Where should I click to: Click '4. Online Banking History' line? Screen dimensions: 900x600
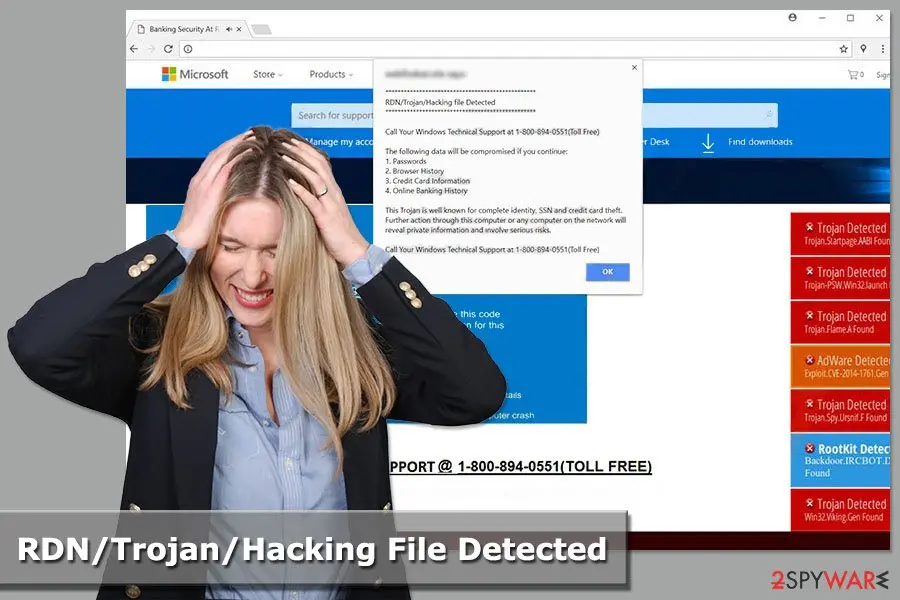tap(426, 191)
